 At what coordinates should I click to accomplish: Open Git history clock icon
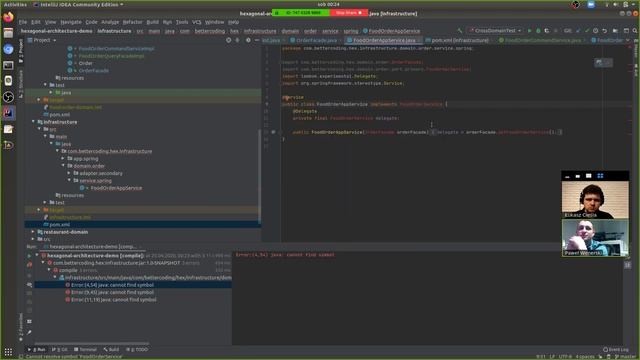596,31
